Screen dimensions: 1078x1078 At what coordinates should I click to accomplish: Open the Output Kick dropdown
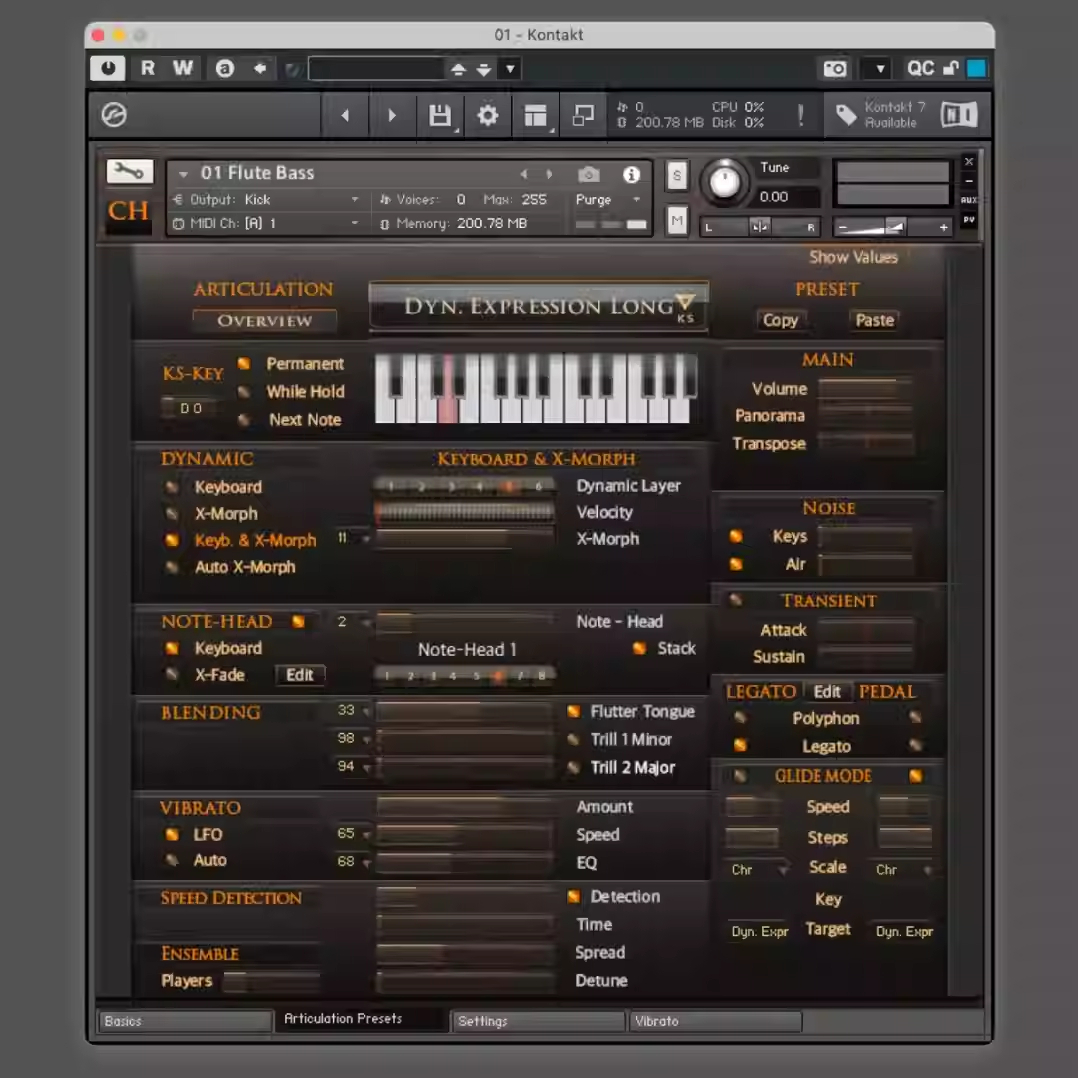click(x=267, y=199)
